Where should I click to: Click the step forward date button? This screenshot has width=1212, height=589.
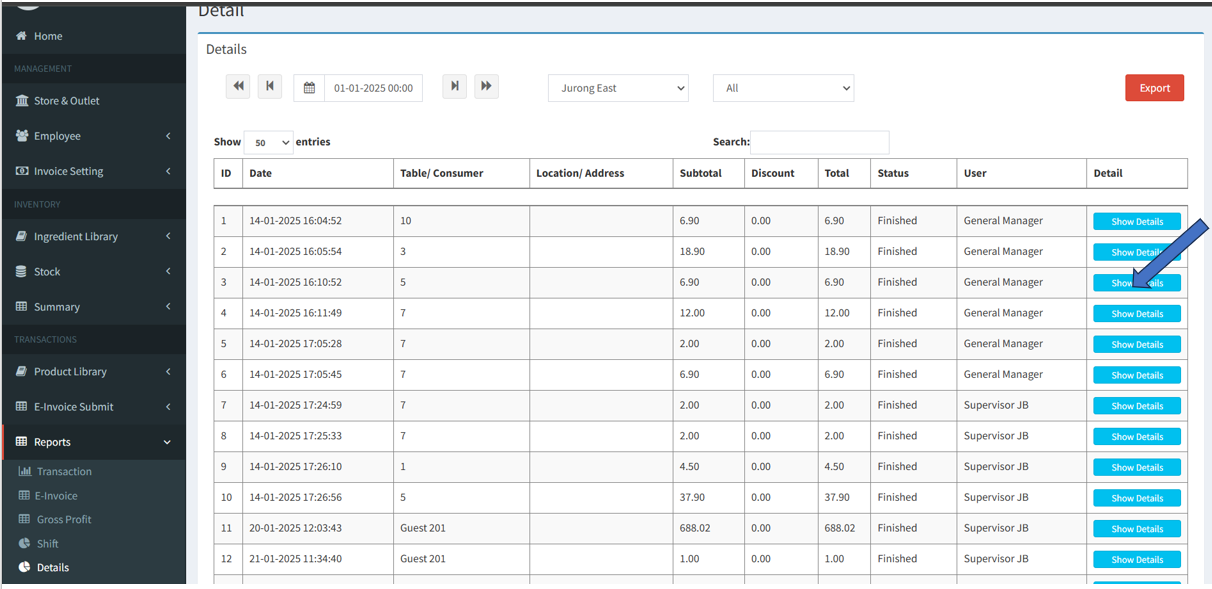click(455, 87)
